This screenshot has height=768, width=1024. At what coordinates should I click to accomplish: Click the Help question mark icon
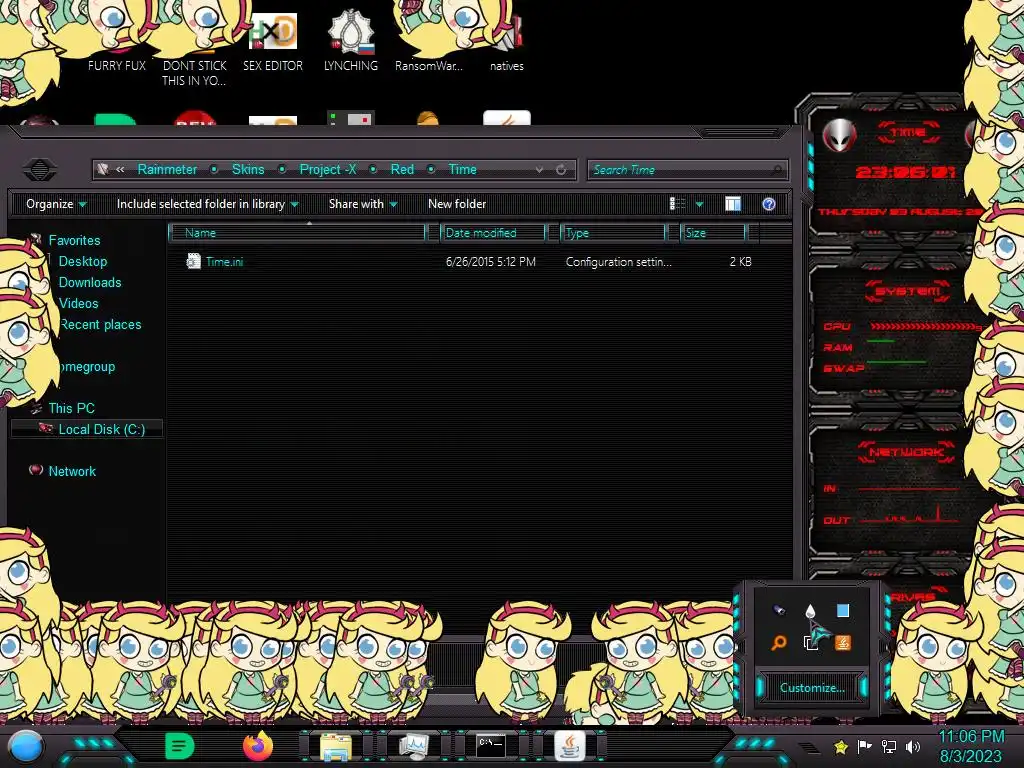[769, 204]
